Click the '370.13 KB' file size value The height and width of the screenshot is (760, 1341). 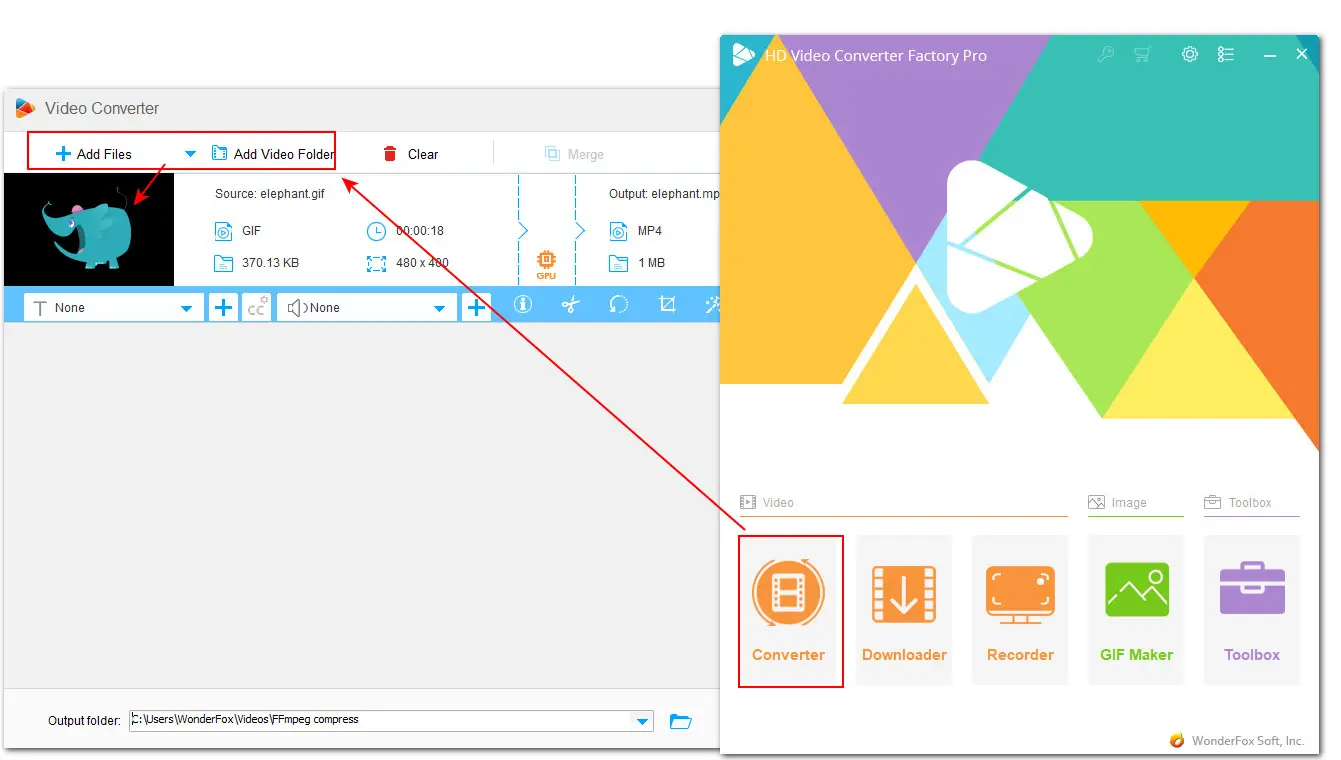click(x=270, y=263)
